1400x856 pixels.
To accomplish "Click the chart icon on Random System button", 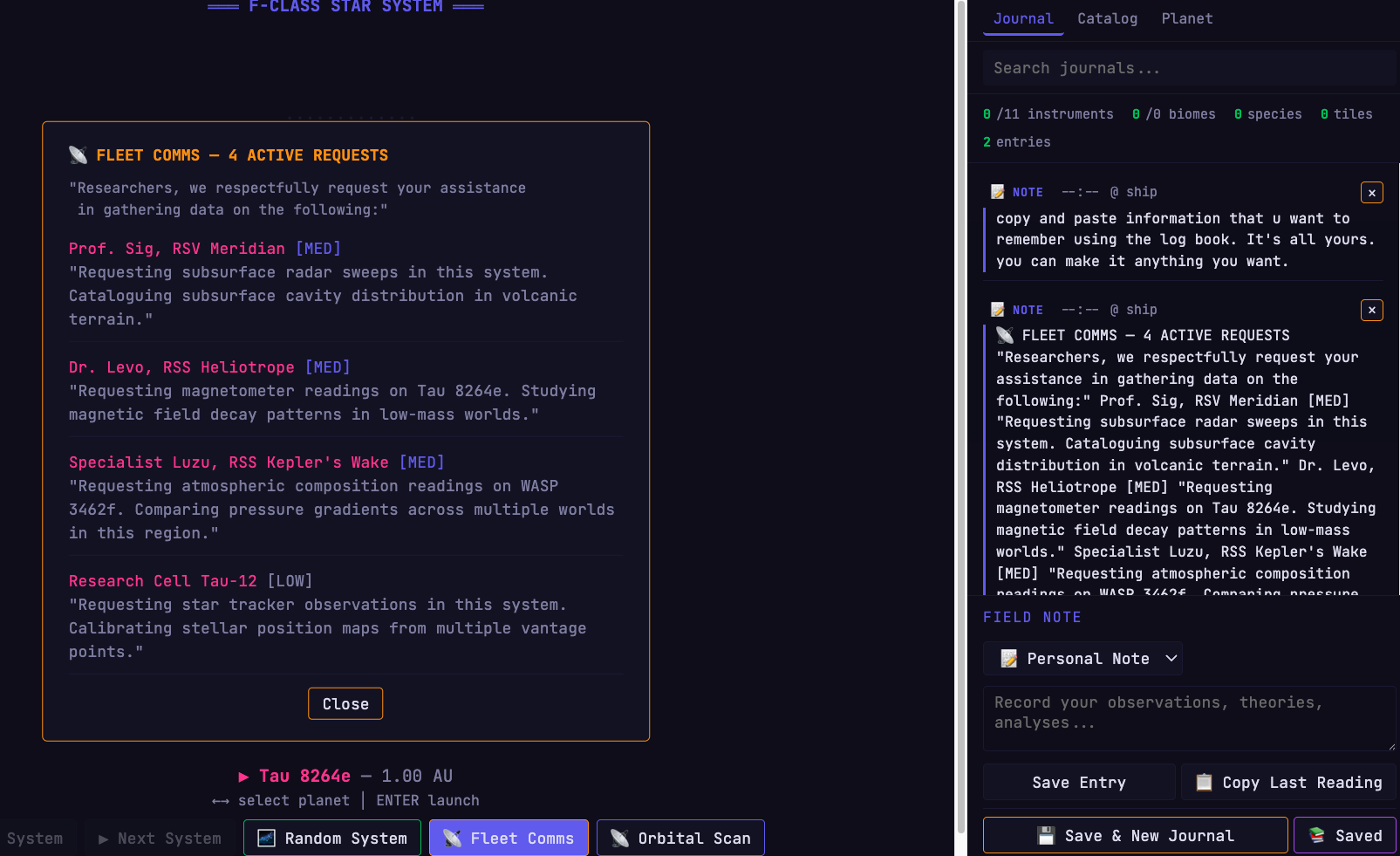I will (266, 839).
